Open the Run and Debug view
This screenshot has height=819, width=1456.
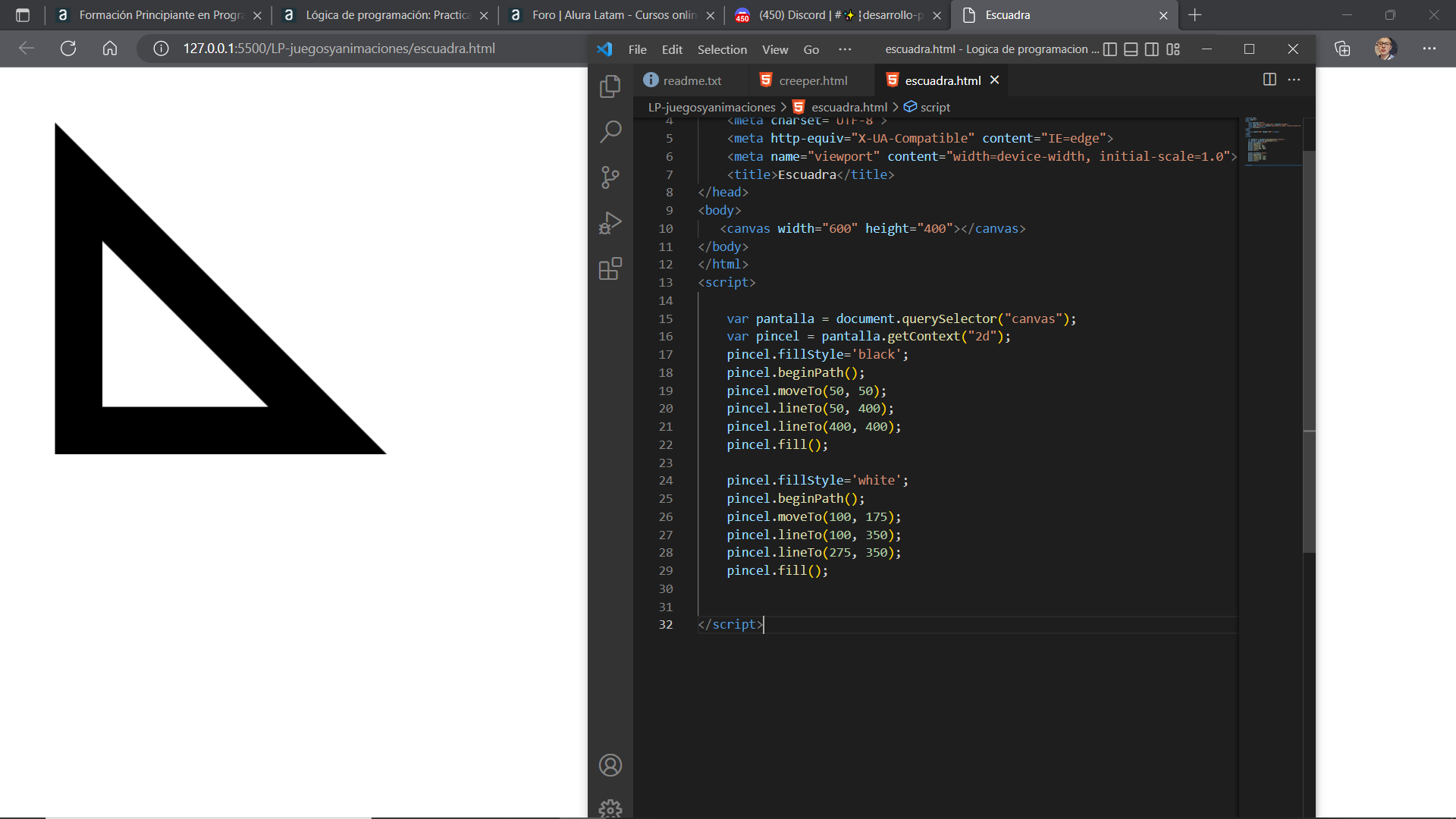coord(610,223)
